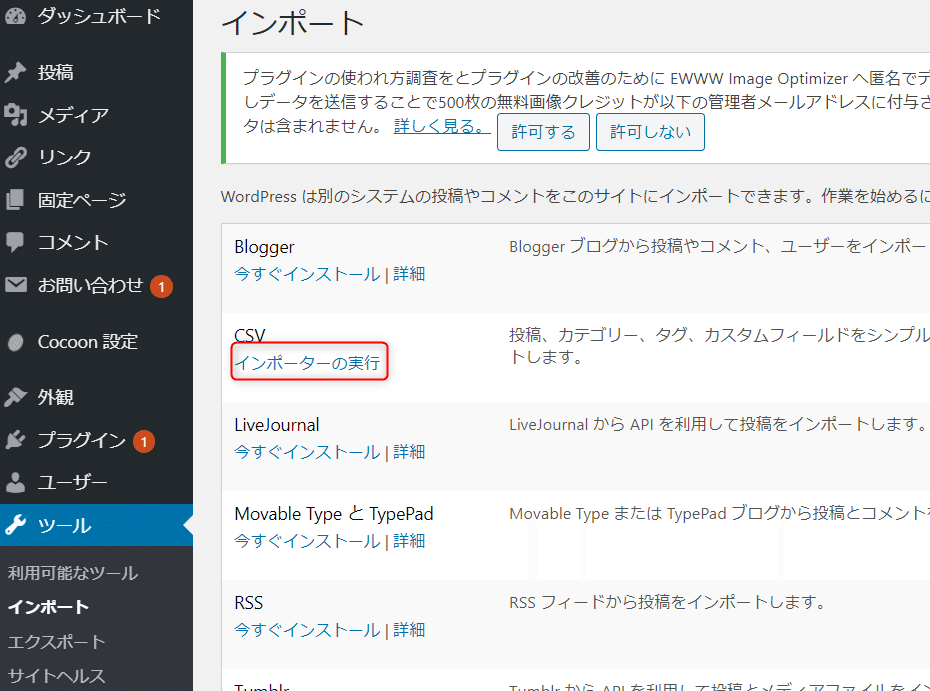The height and width of the screenshot is (691, 930).
Task: Click the 許可する button
Action: point(543,132)
